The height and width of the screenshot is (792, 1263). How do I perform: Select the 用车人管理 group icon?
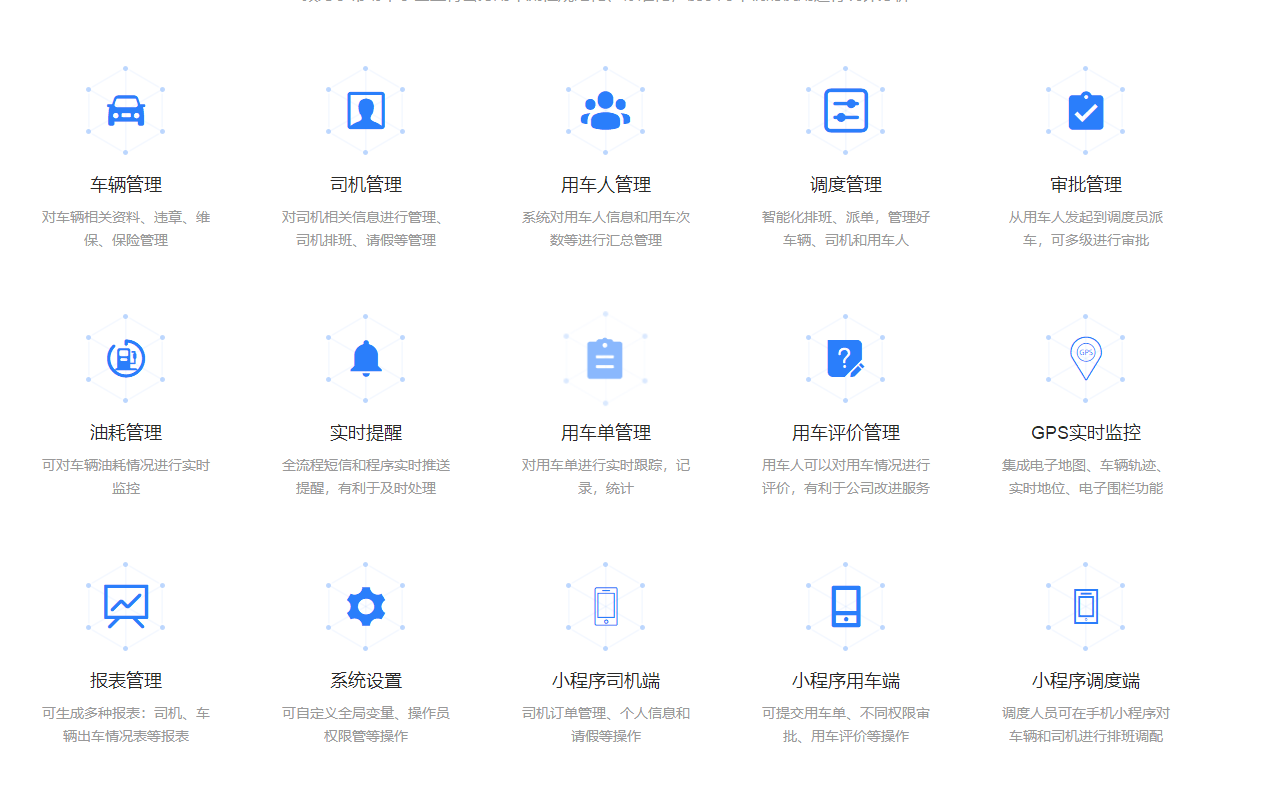[x=605, y=110]
